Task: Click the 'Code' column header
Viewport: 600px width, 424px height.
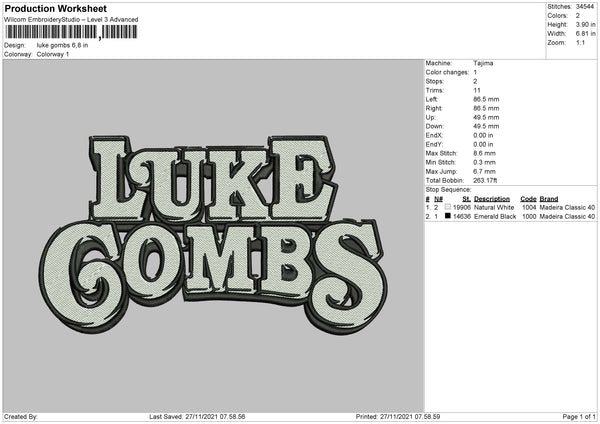Action: (528, 199)
